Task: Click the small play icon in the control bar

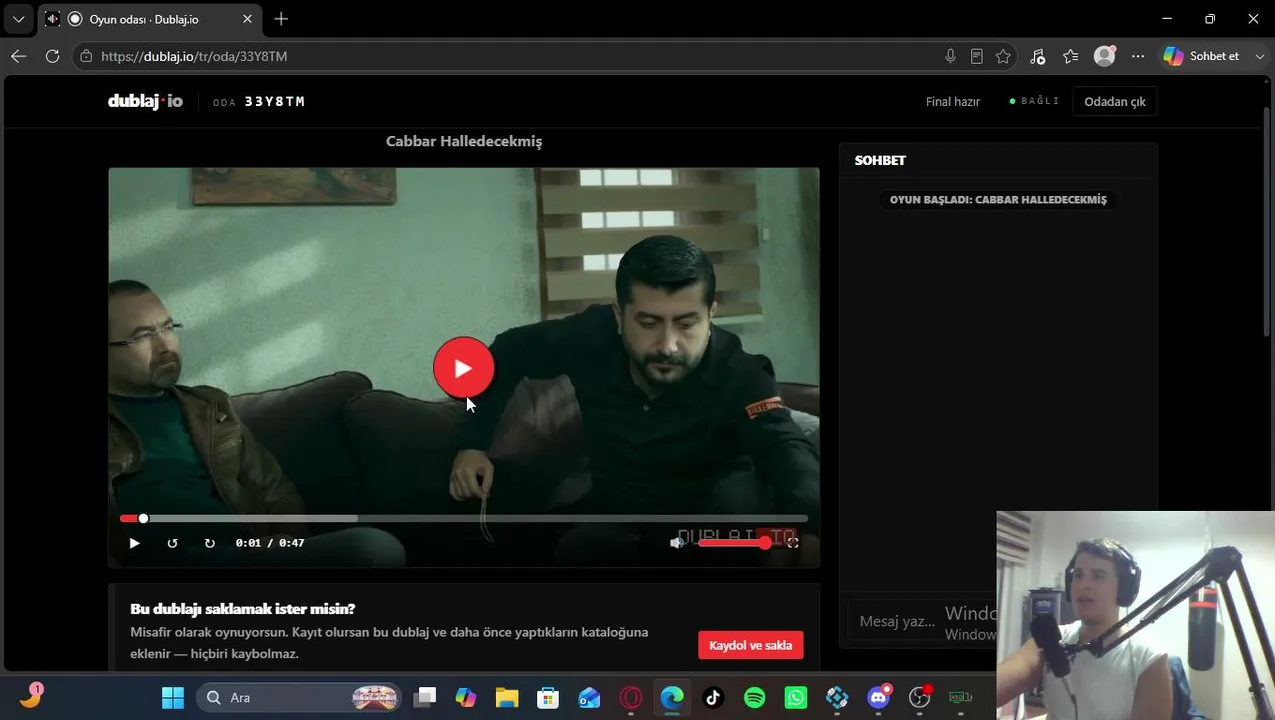Action: coord(134,543)
